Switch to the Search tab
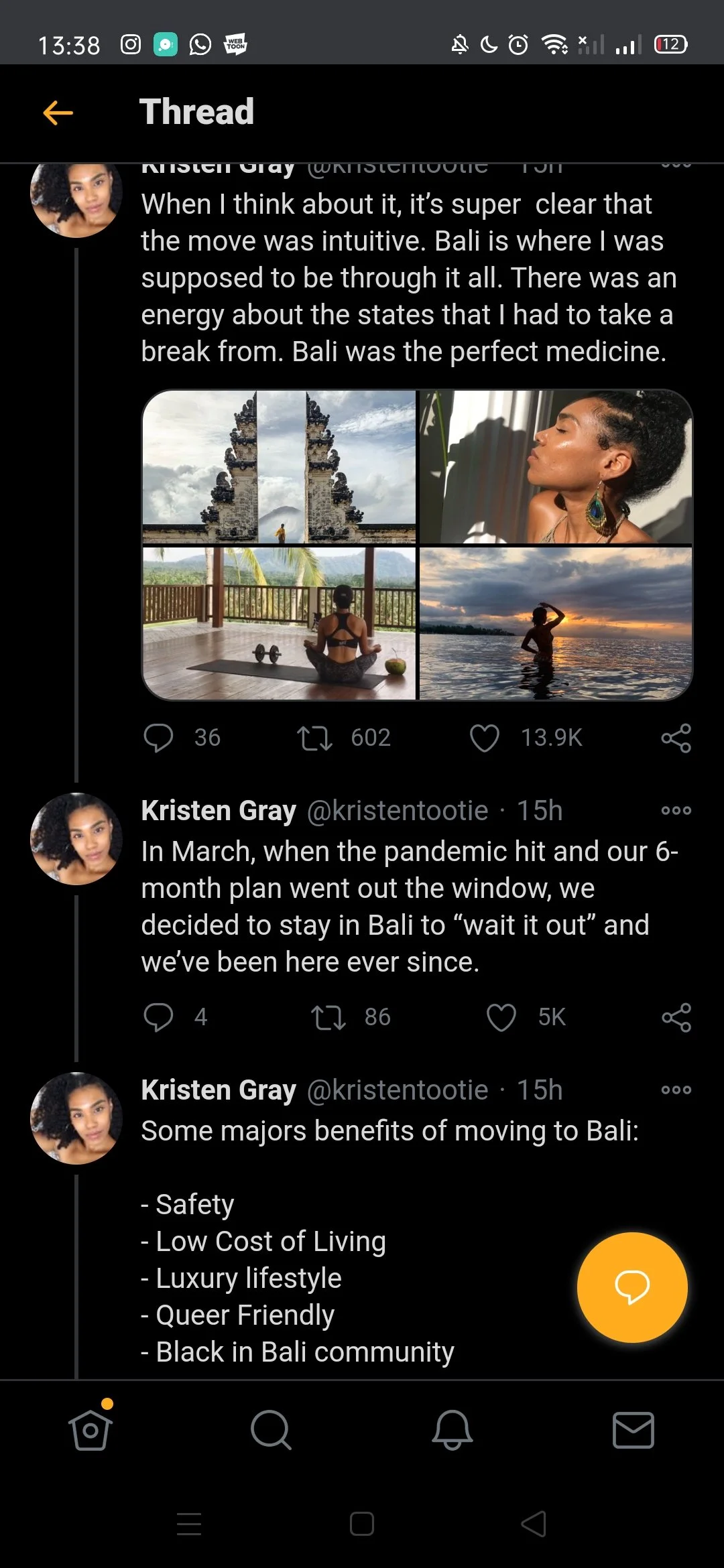The height and width of the screenshot is (1568, 724). (x=271, y=1430)
